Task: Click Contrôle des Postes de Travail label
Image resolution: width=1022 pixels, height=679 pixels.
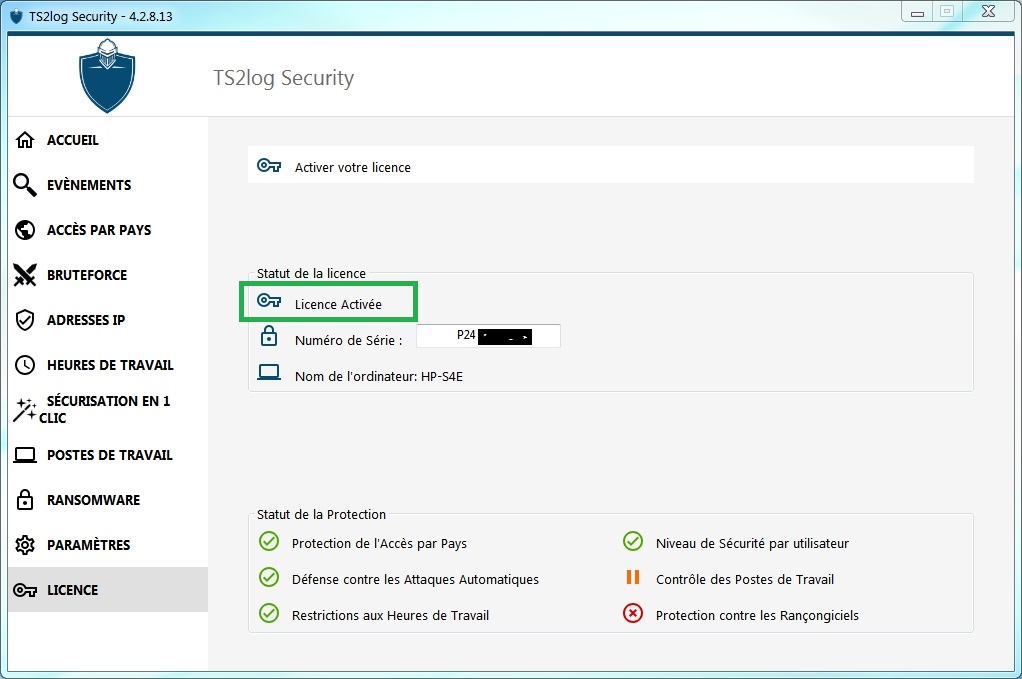Action: point(745,579)
